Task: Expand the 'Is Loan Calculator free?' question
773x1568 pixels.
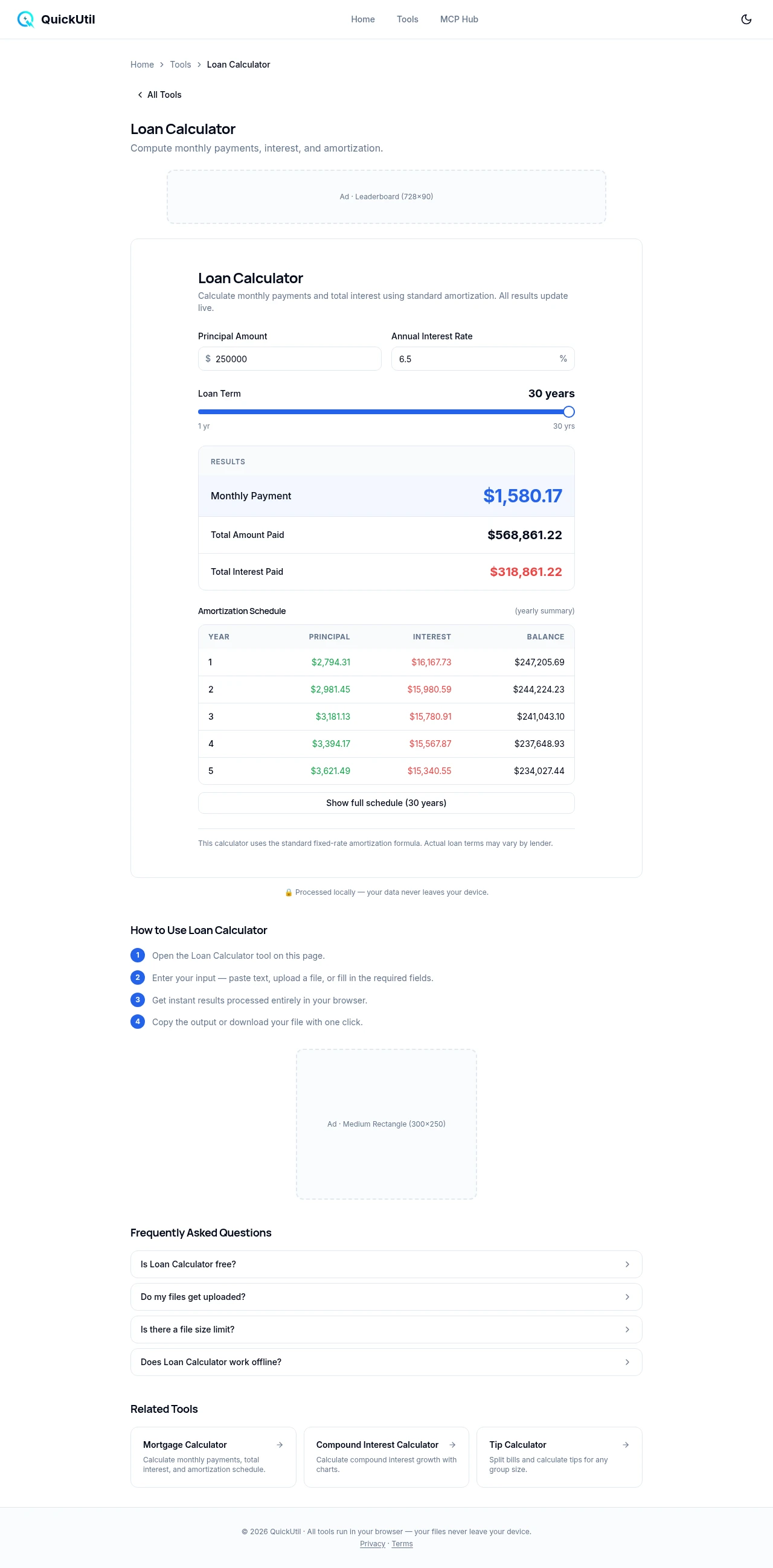Action: 386,1264
